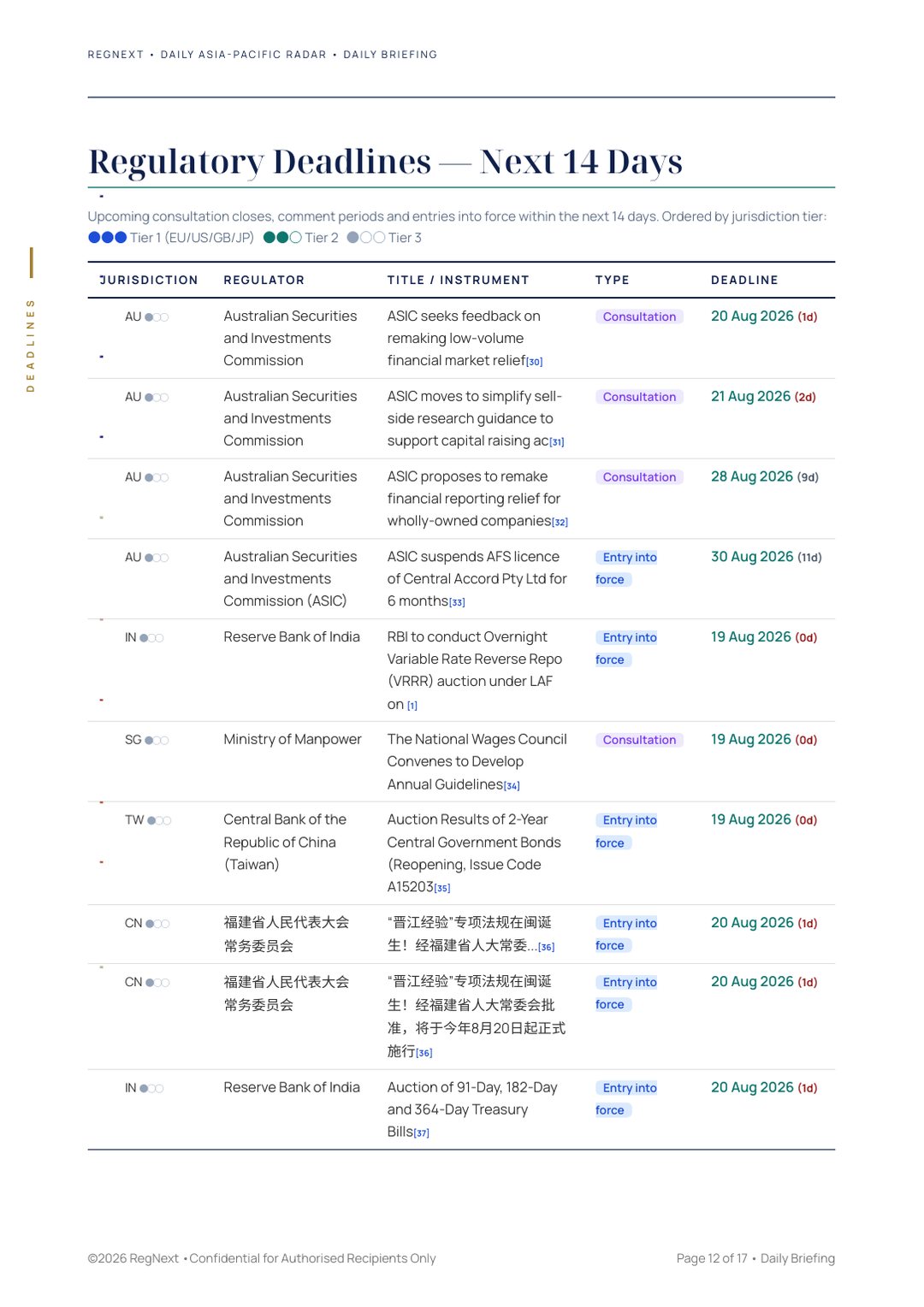The width and height of the screenshot is (924, 1307).
Task: Click the TYPE column header
Action: [613, 280]
